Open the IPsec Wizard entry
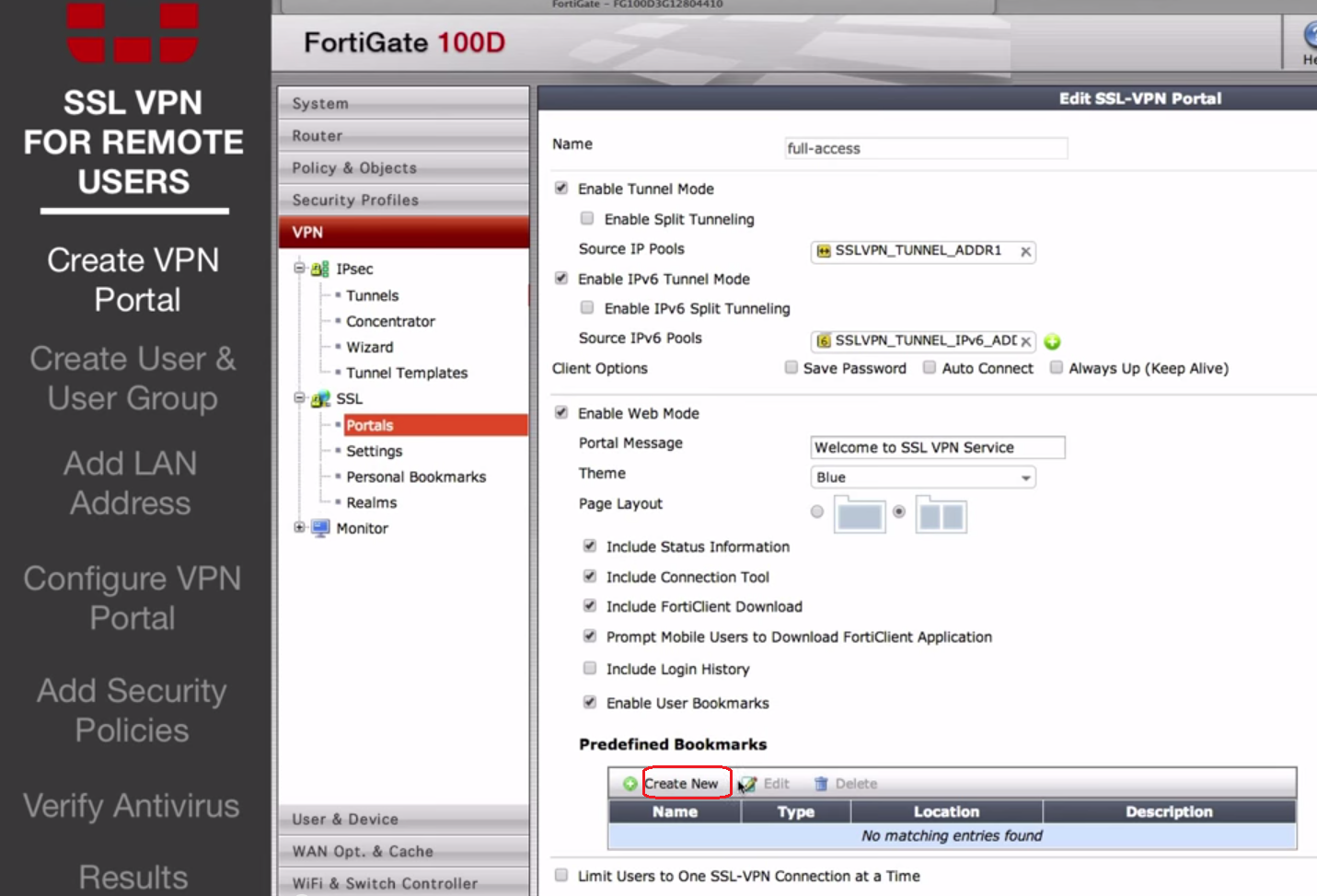The width and height of the screenshot is (1317, 896). (370, 347)
